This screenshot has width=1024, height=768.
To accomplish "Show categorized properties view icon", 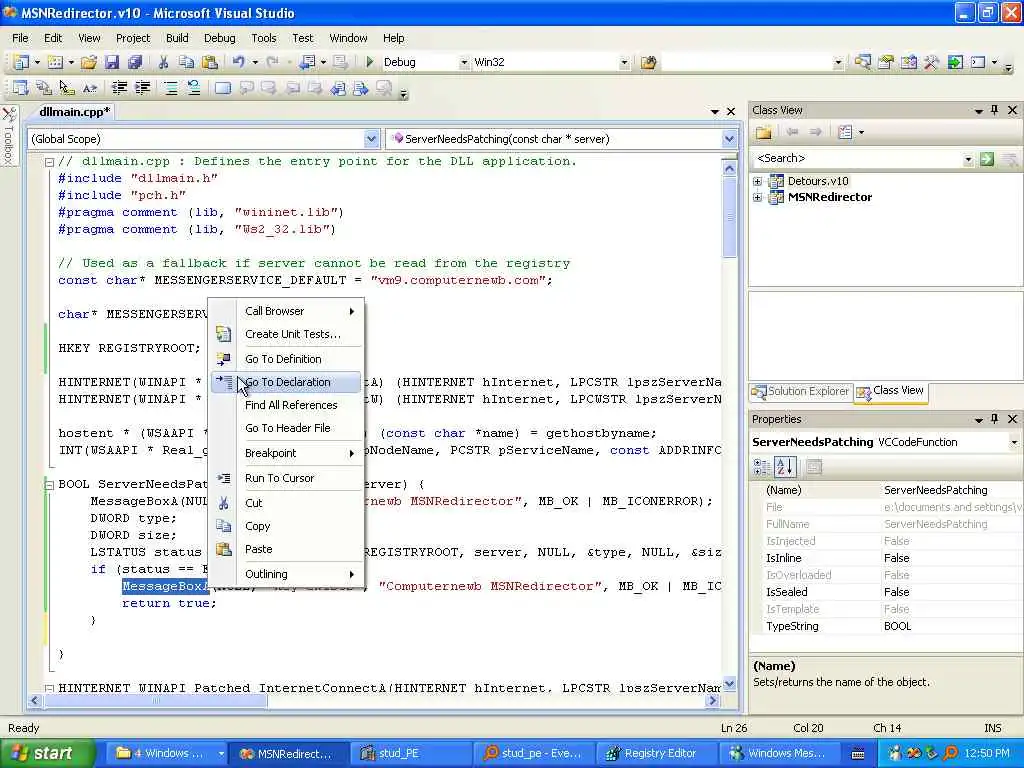I will pyautogui.click(x=761, y=466).
